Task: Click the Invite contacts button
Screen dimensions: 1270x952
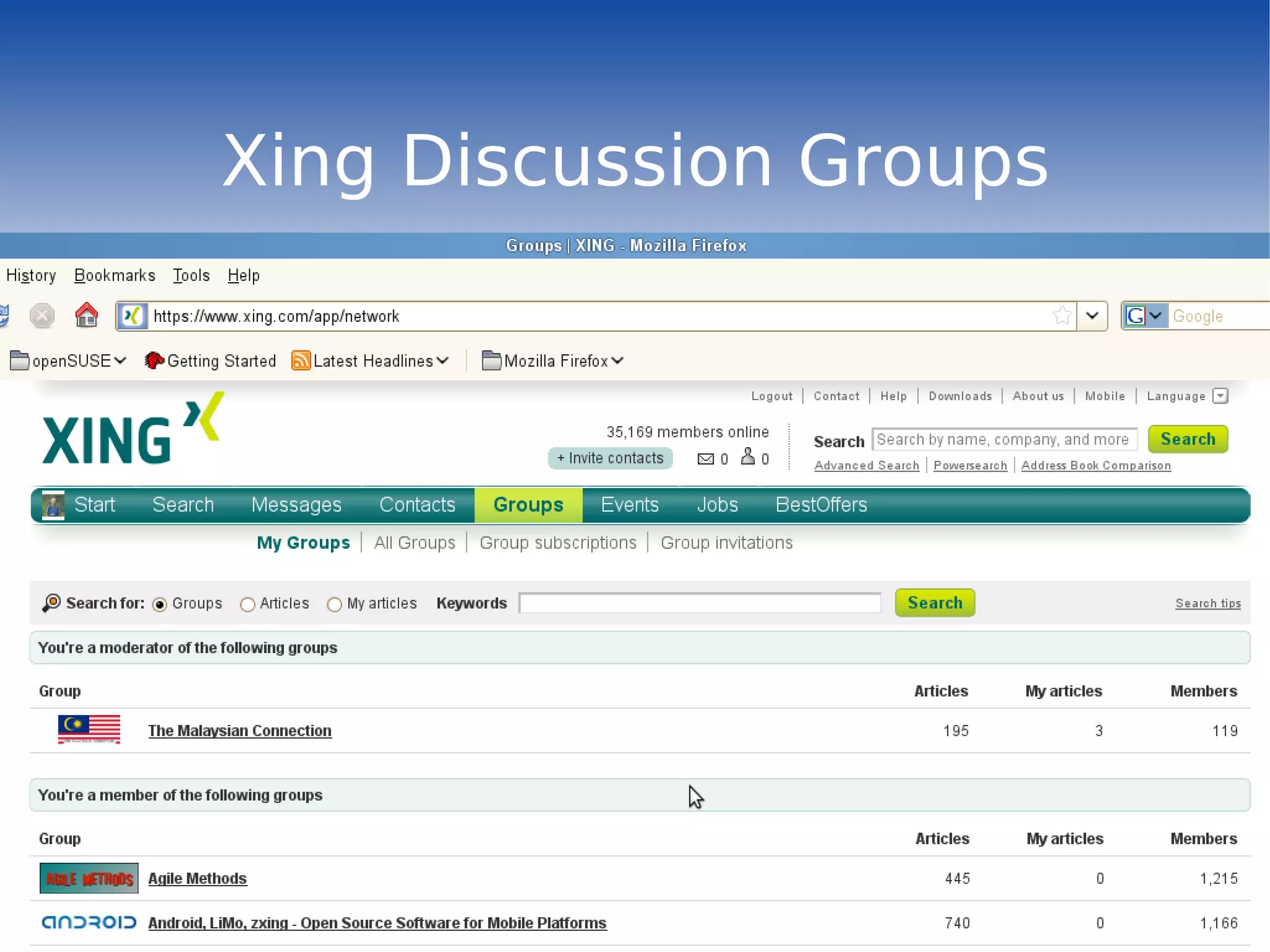Action: point(610,458)
